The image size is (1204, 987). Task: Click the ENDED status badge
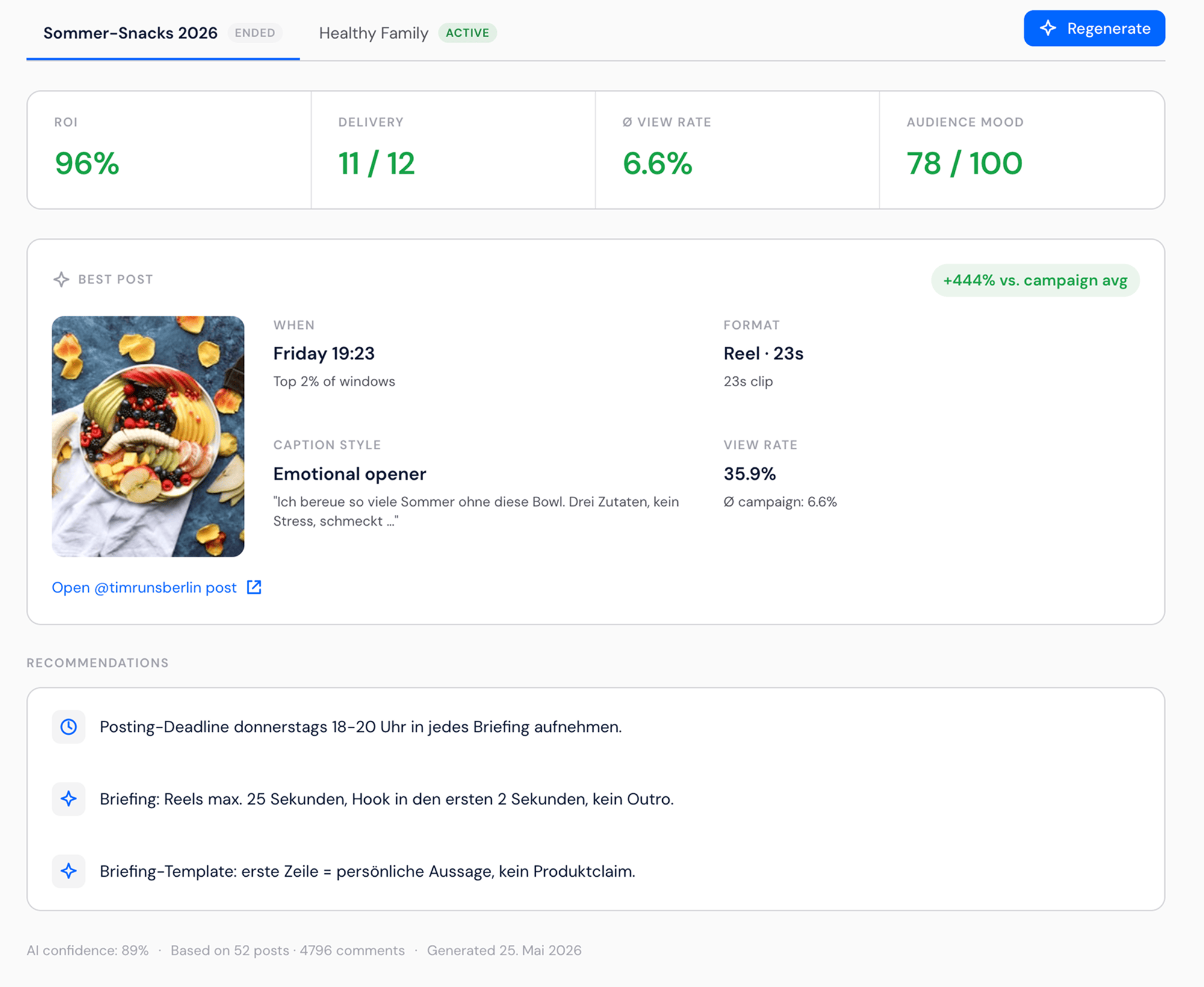coord(255,33)
